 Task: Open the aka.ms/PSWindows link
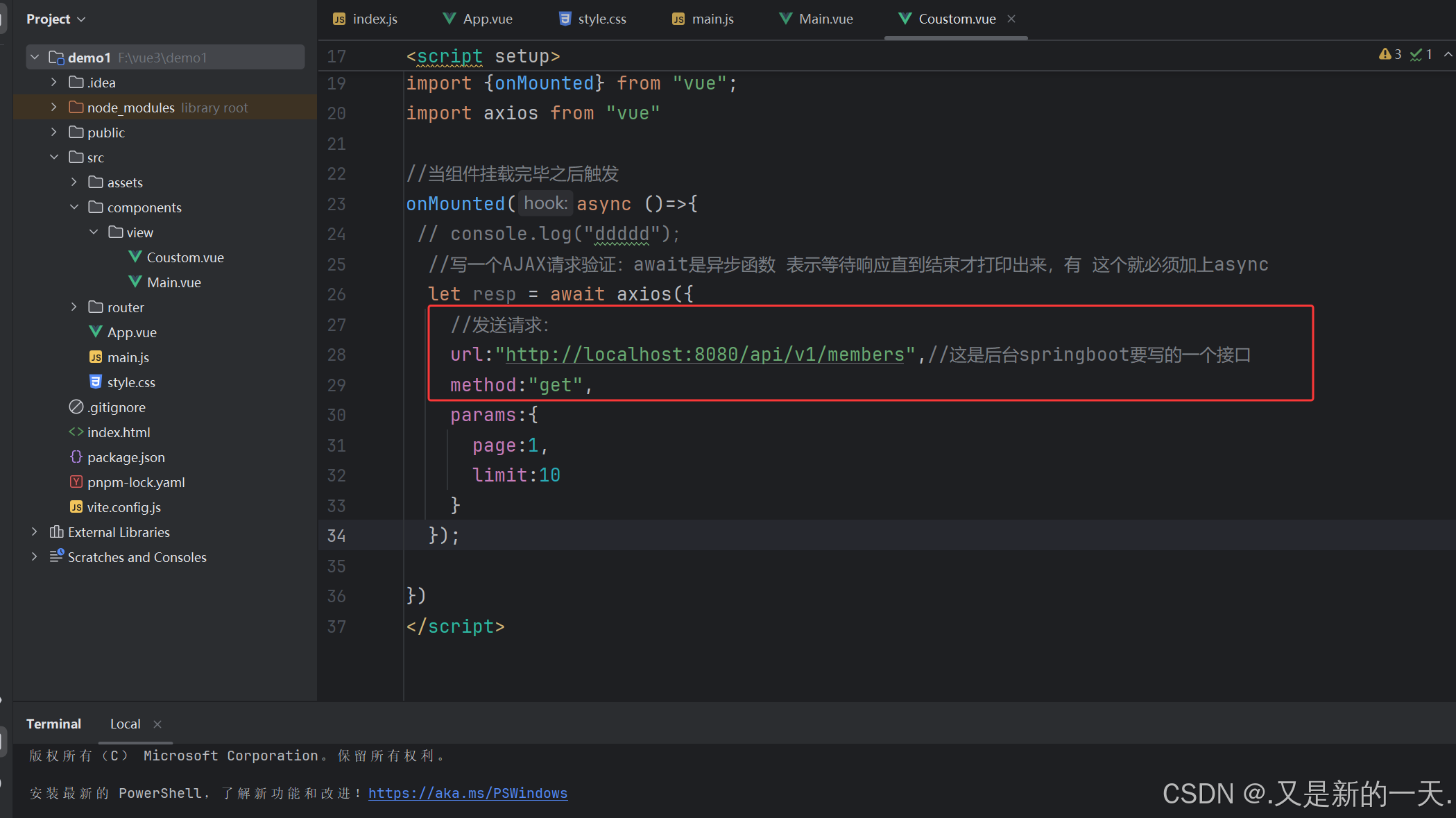[468, 793]
